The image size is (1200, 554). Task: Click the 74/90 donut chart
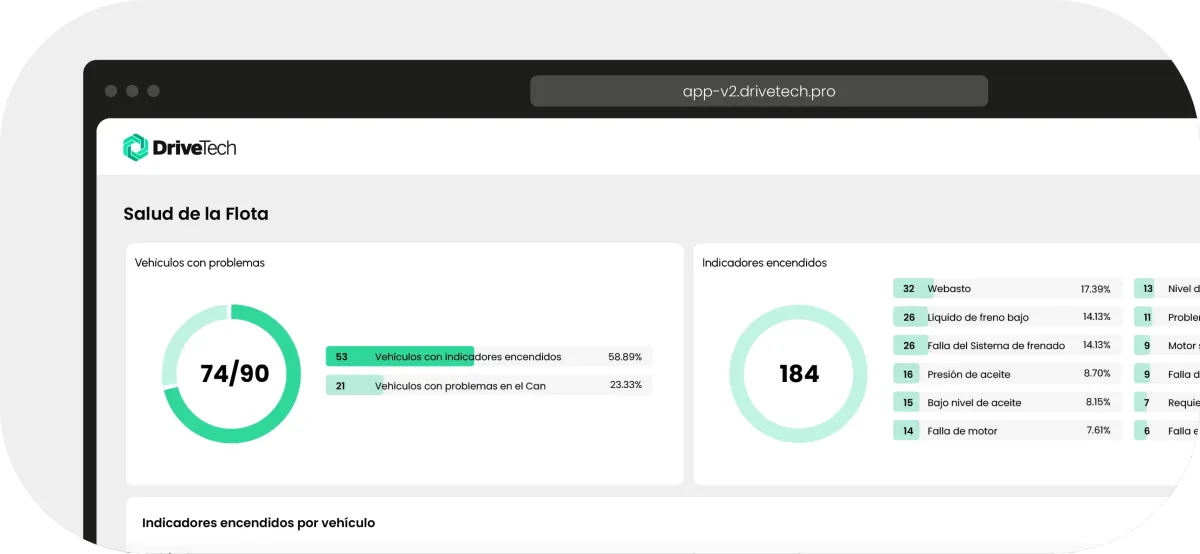[231, 374]
